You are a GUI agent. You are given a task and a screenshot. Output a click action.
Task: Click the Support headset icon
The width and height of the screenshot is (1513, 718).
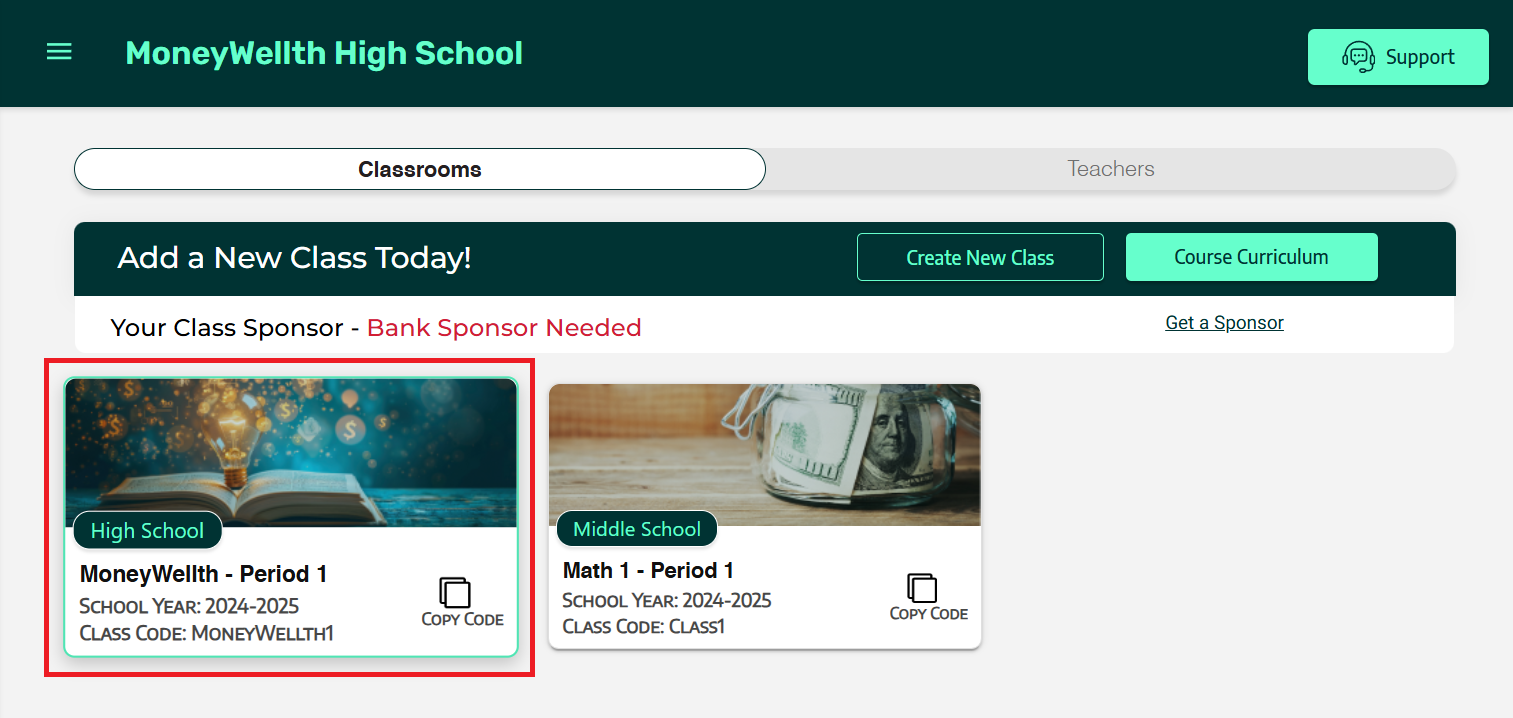pyautogui.click(x=1358, y=57)
